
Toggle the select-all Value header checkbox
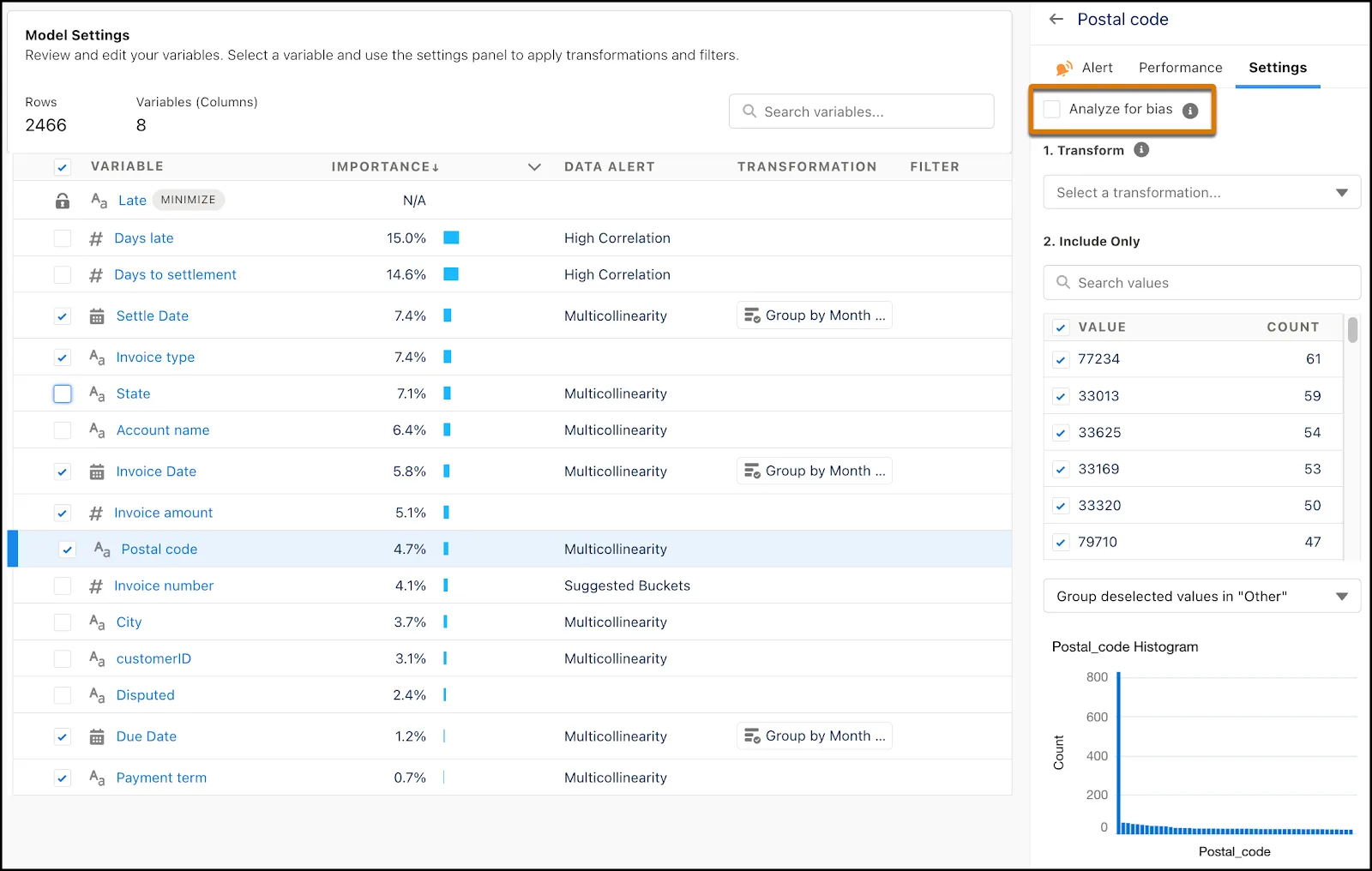(x=1061, y=327)
